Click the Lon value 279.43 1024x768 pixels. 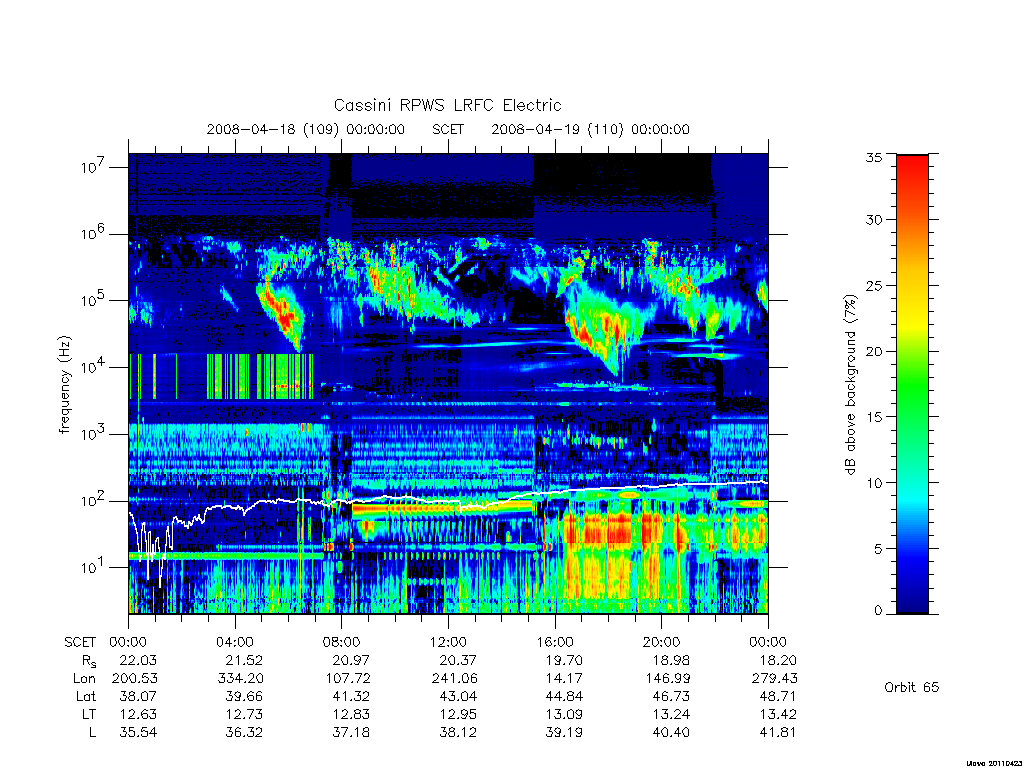click(775, 679)
